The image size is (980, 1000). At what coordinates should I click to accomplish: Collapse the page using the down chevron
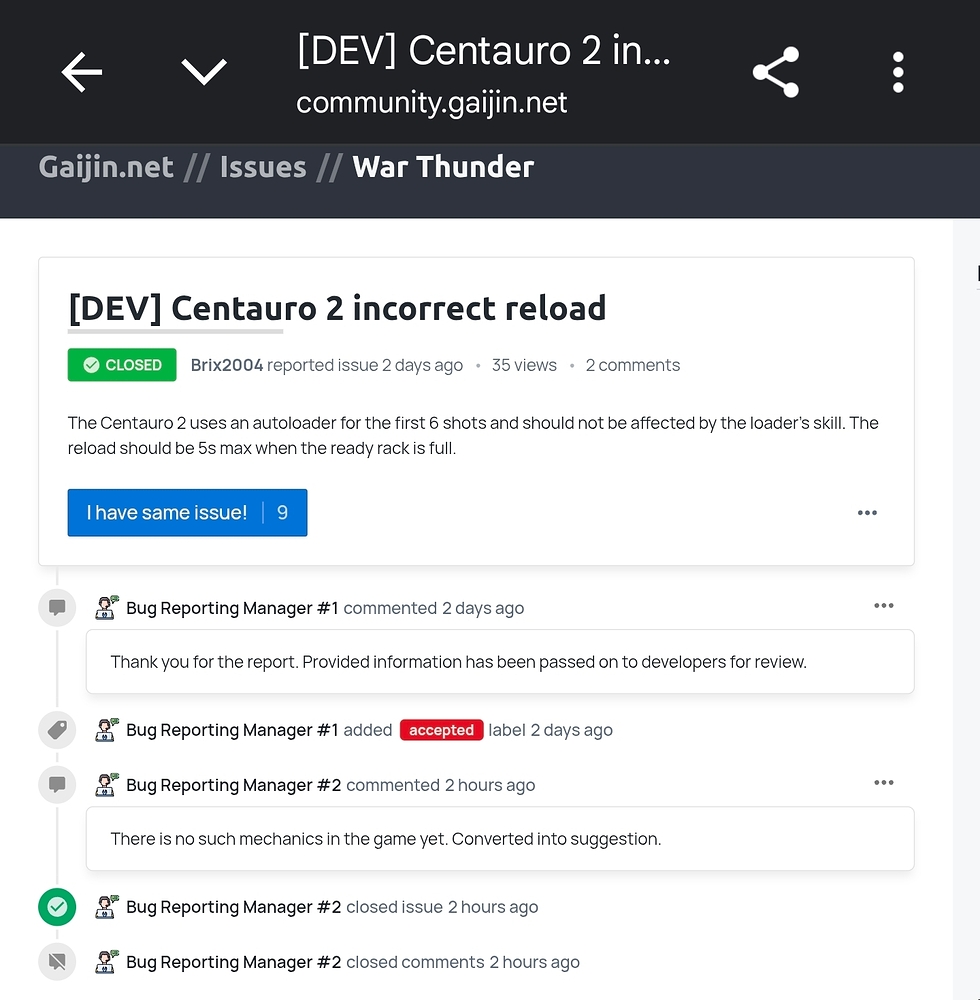204,71
